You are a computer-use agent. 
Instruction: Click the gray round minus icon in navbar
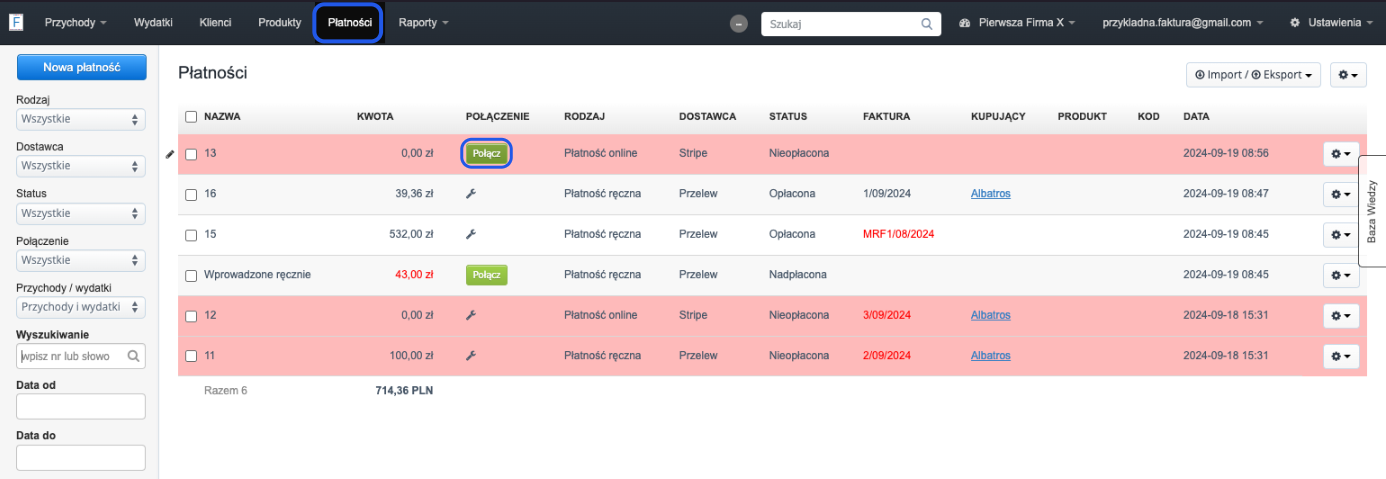(x=739, y=23)
